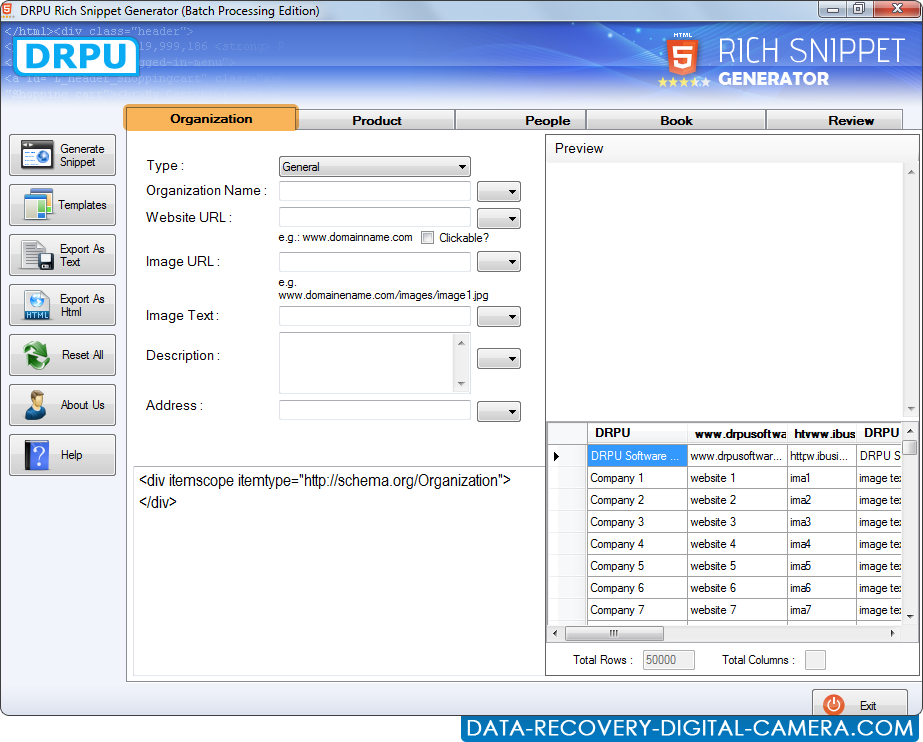Select the Company 4 cell
Image resolution: width=923 pixels, height=742 pixels.
pos(637,544)
